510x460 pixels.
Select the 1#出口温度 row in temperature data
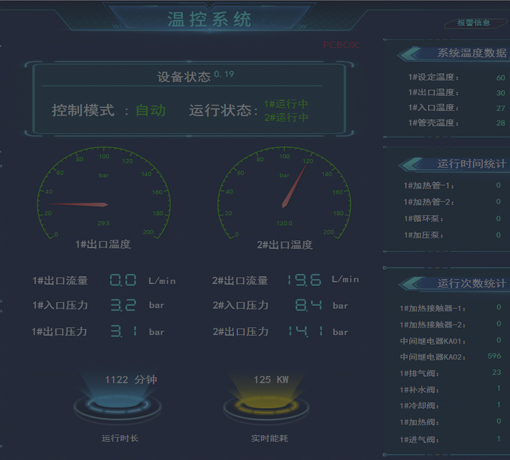pos(457,93)
